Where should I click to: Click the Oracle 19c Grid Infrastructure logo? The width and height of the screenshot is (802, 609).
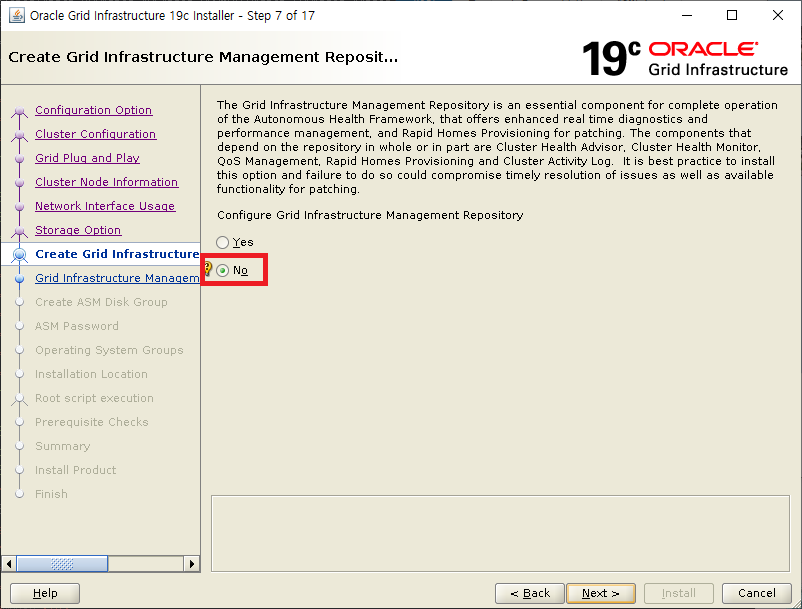click(x=685, y=58)
